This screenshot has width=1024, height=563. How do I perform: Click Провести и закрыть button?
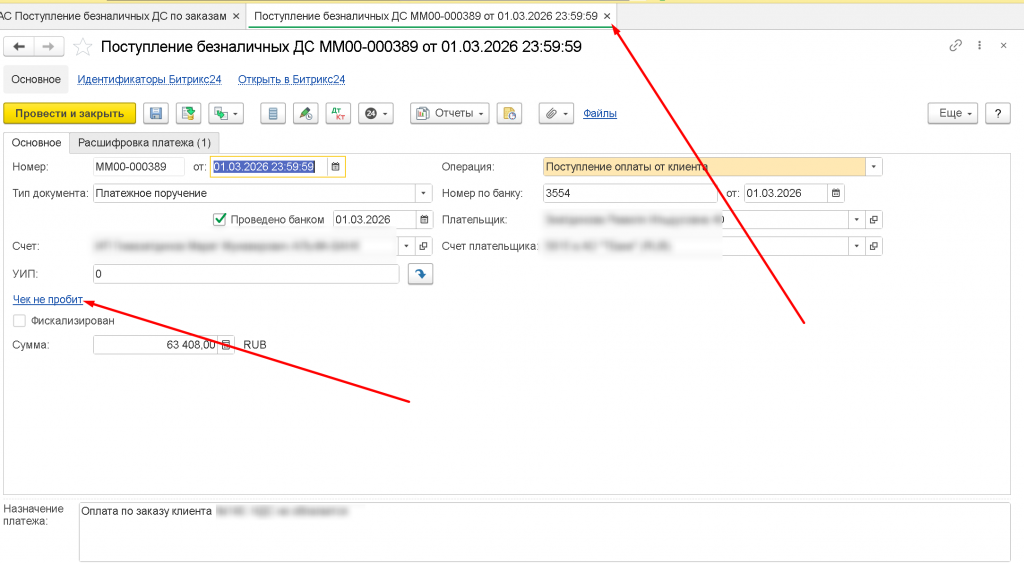click(69, 113)
